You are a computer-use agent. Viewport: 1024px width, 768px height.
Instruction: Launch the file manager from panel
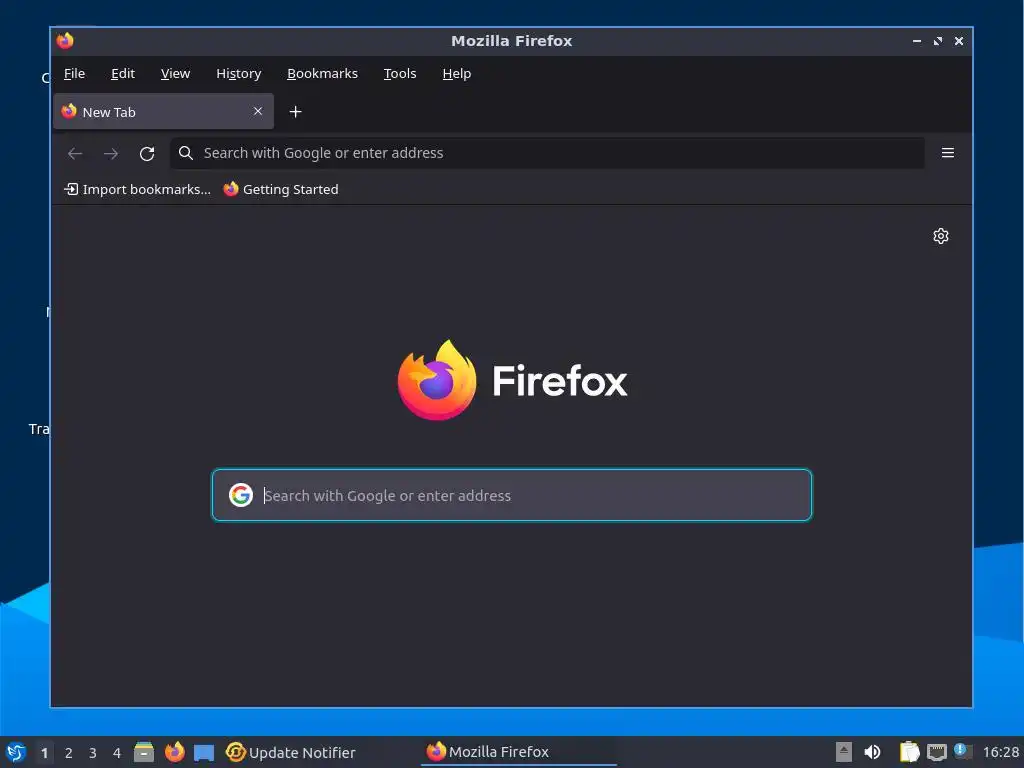pyautogui.click(x=144, y=752)
